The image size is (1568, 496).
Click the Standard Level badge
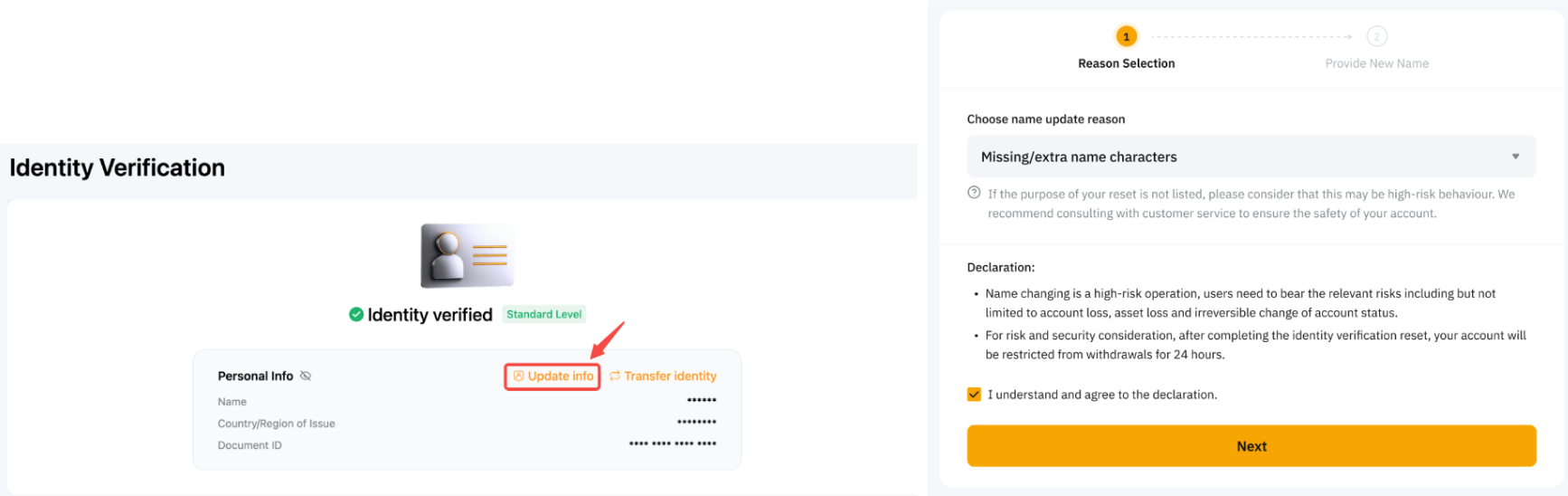543,314
